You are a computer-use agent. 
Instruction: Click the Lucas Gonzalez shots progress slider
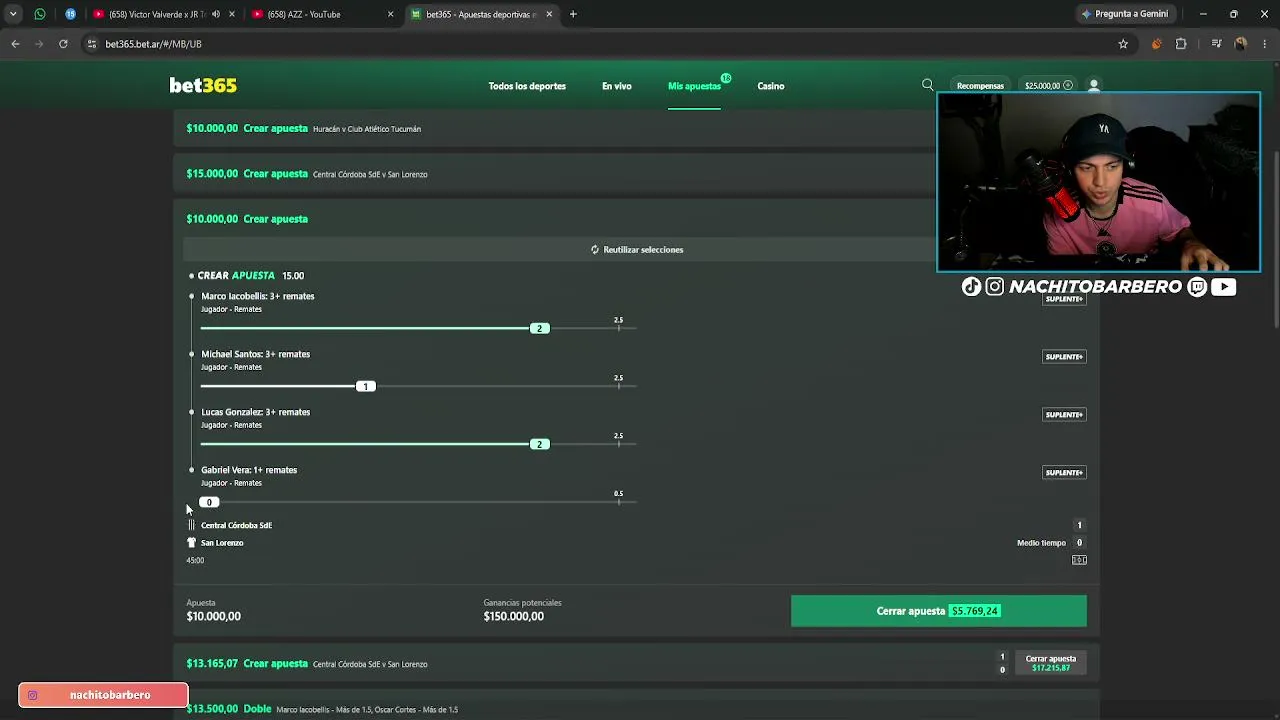point(418,444)
